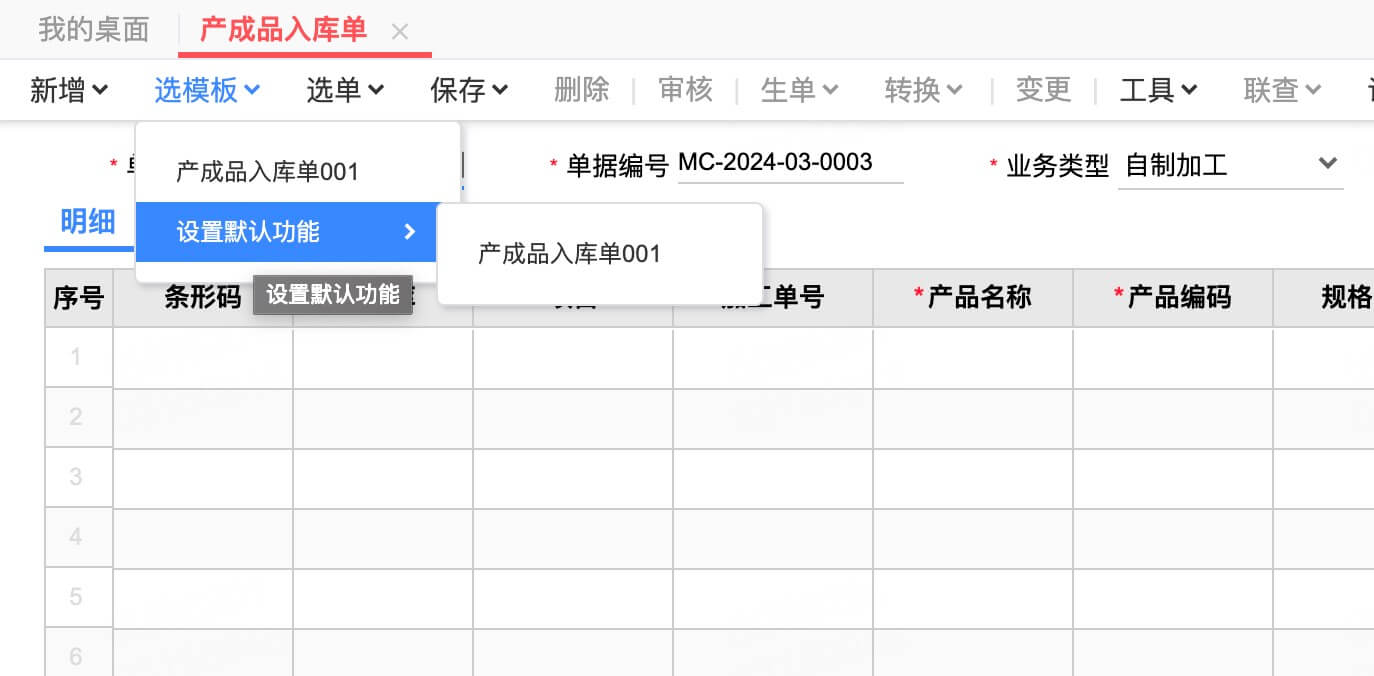Select row number 1
Viewport: 1374px width, 676px height.
point(79,357)
